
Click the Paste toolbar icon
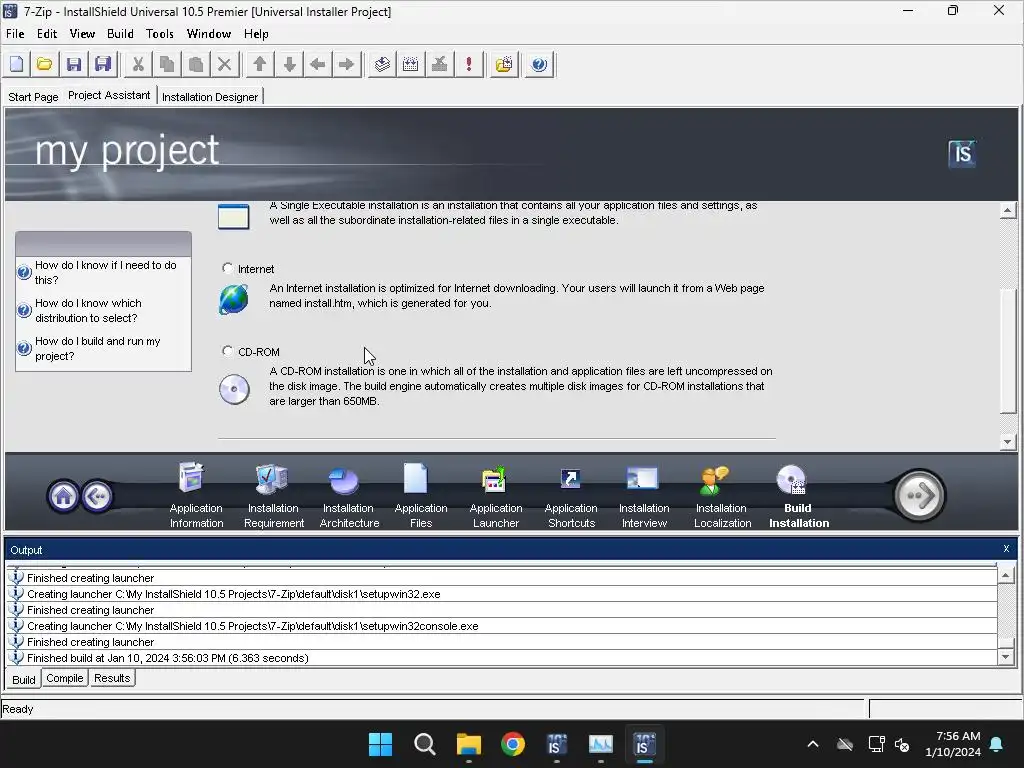(x=195, y=64)
